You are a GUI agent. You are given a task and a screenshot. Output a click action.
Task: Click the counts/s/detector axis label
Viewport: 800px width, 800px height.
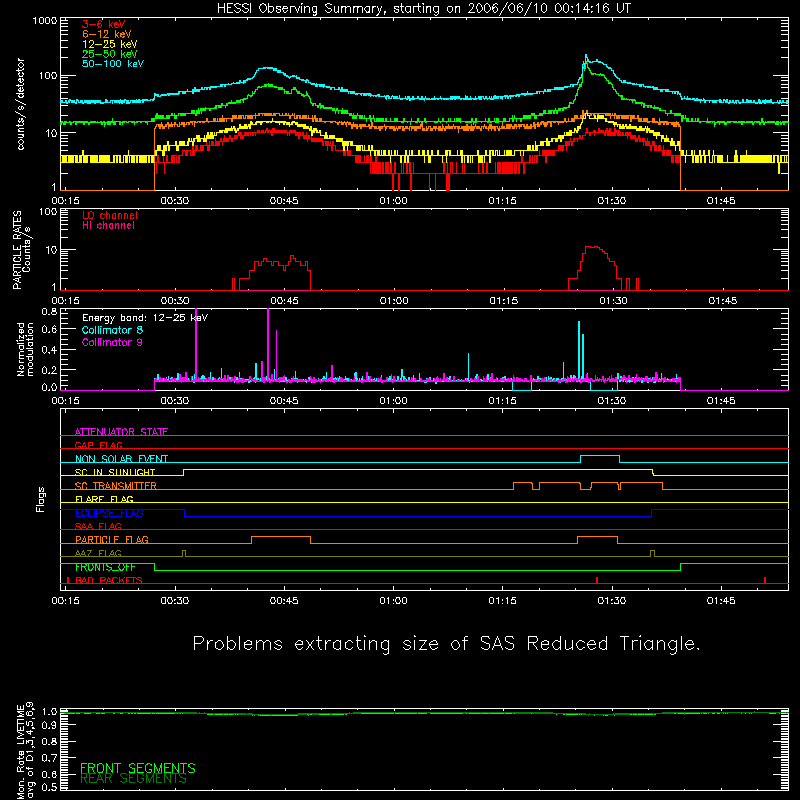click(x=20, y=104)
